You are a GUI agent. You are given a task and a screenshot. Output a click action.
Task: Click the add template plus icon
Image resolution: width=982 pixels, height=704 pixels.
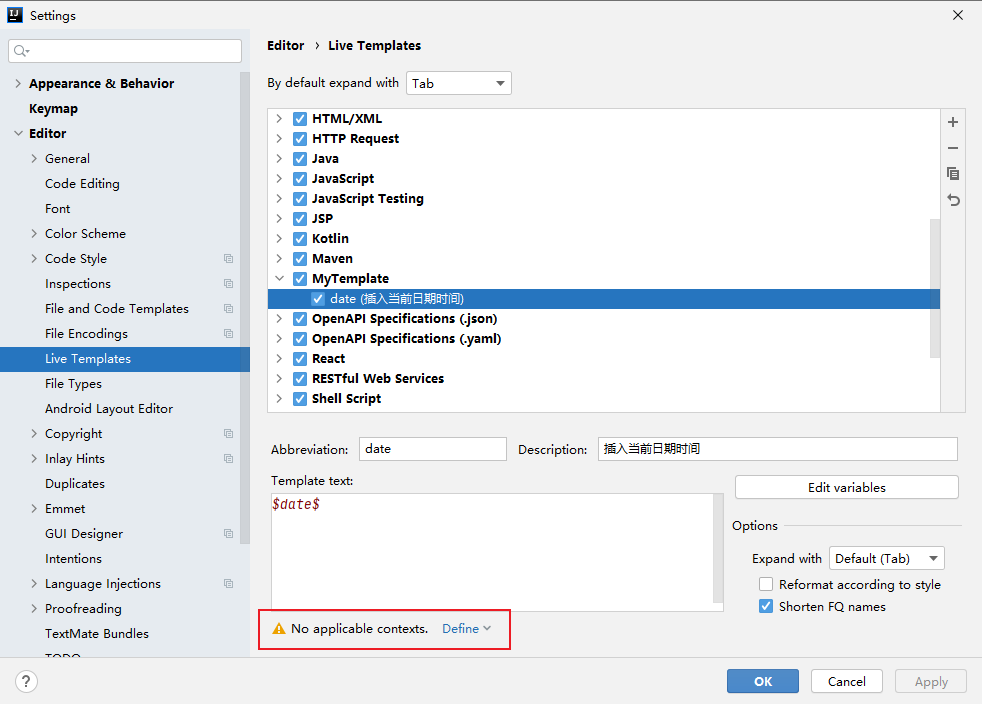click(x=953, y=122)
